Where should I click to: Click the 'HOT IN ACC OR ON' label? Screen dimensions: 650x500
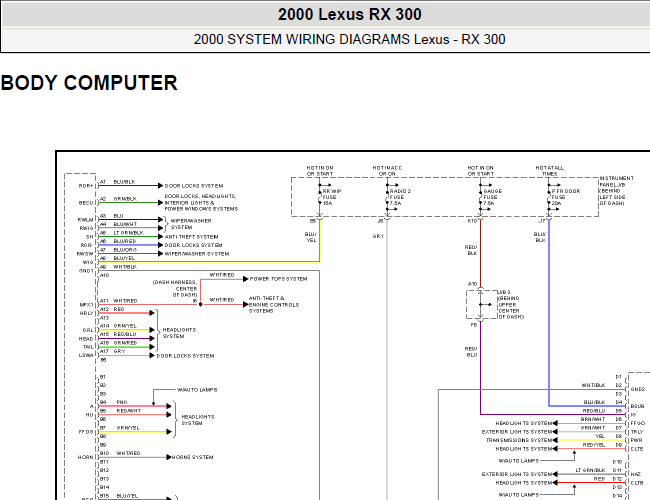pos(387,171)
